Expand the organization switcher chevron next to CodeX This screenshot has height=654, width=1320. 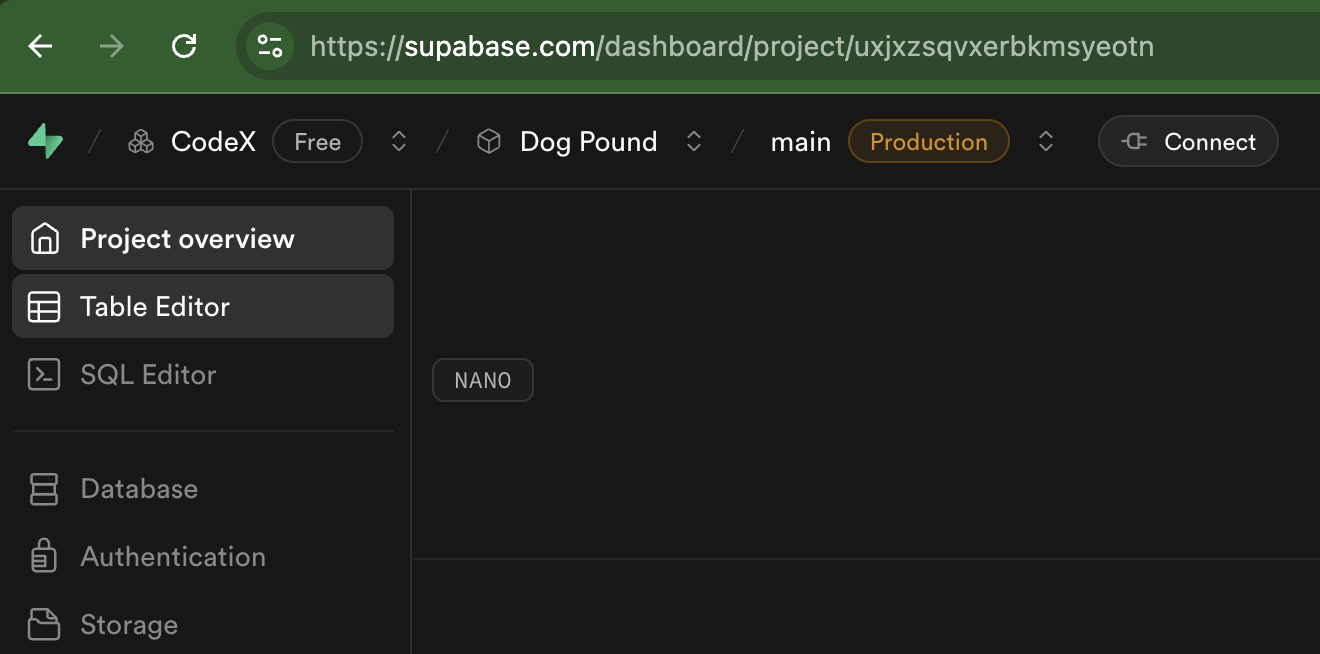tap(398, 141)
